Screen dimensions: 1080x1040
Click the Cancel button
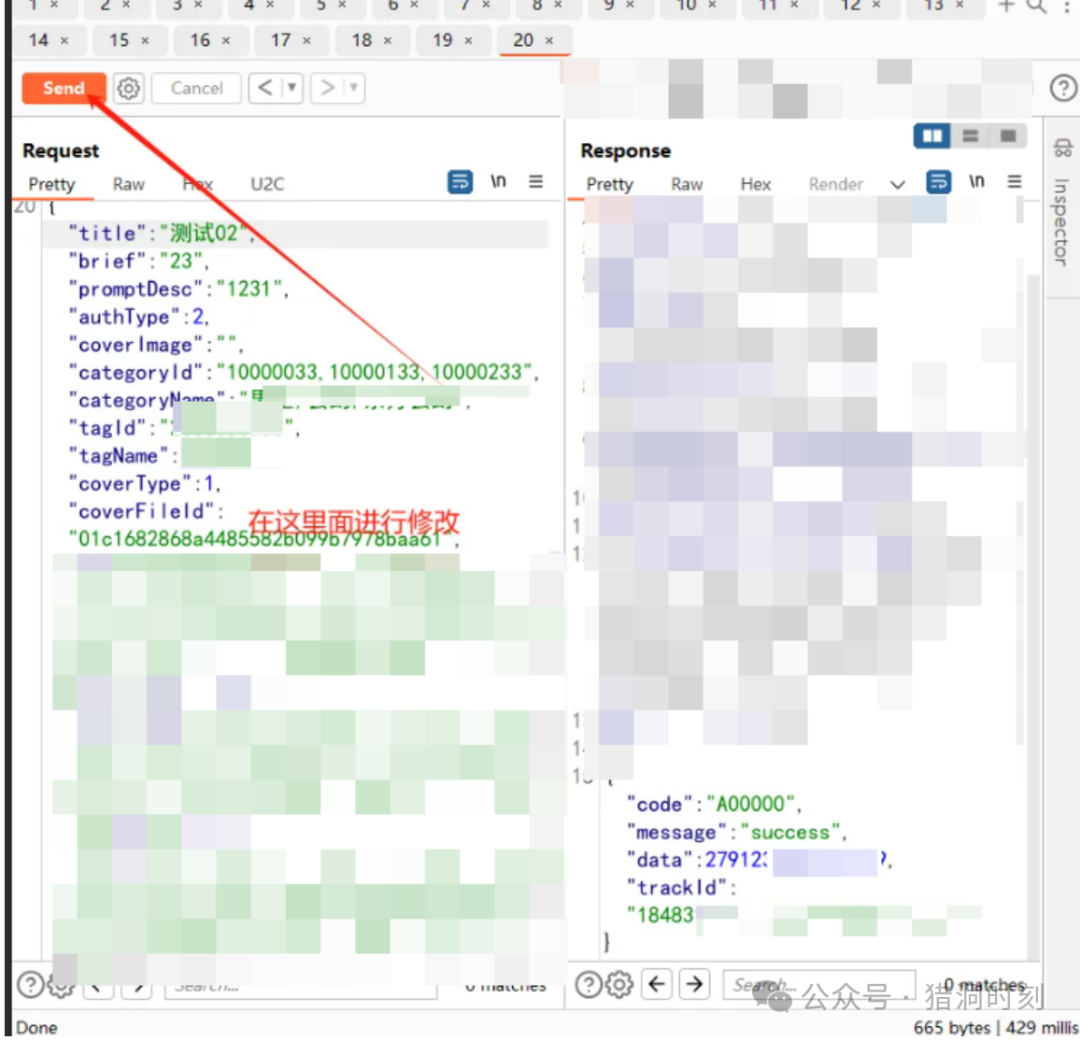click(196, 88)
